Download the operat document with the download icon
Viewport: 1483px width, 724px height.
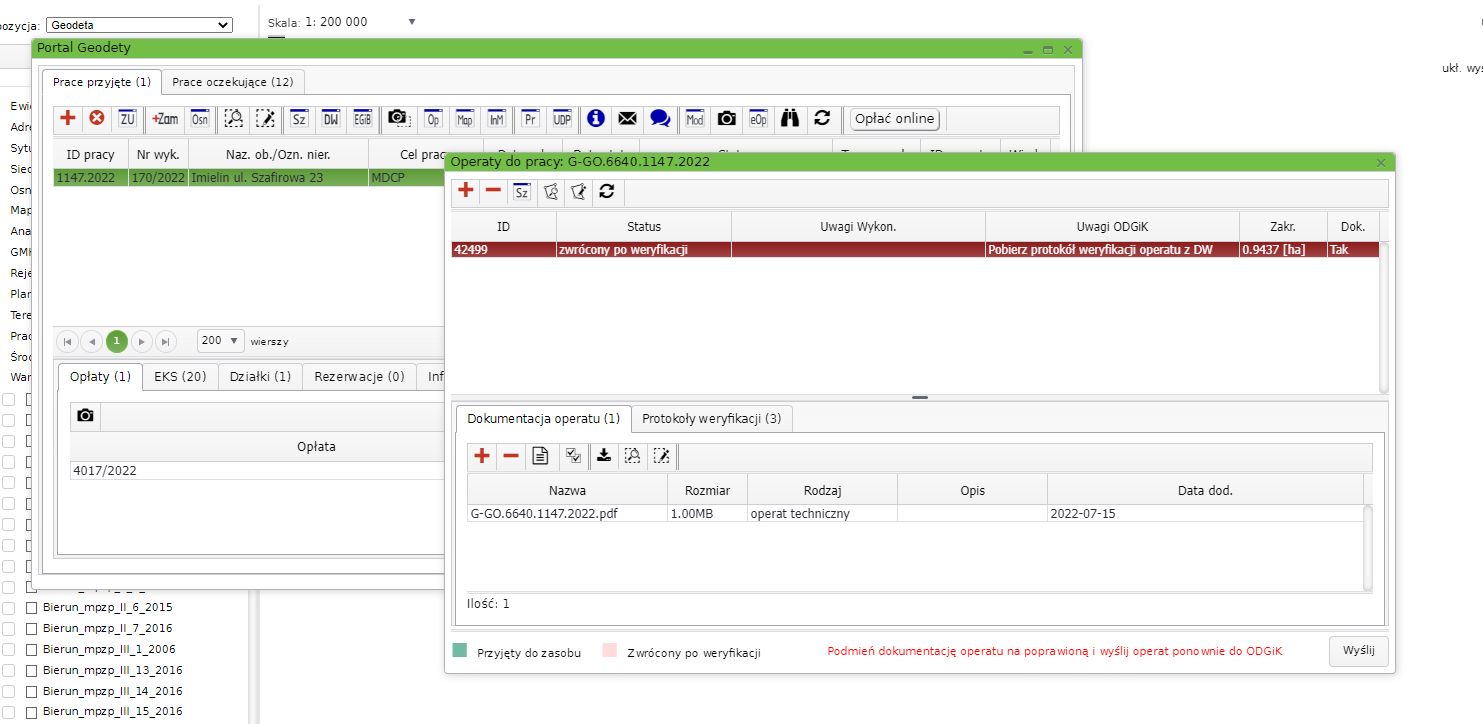coord(603,456)
